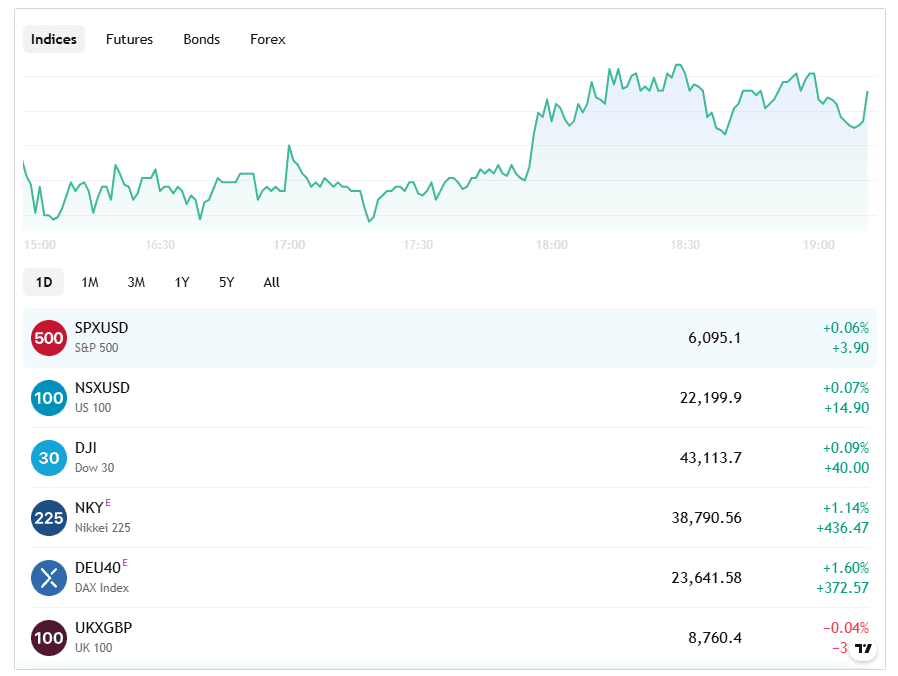Viewport: 898px width, 676px height.
Task: Click the +436.47 point change value
Action: pos(842,528)
